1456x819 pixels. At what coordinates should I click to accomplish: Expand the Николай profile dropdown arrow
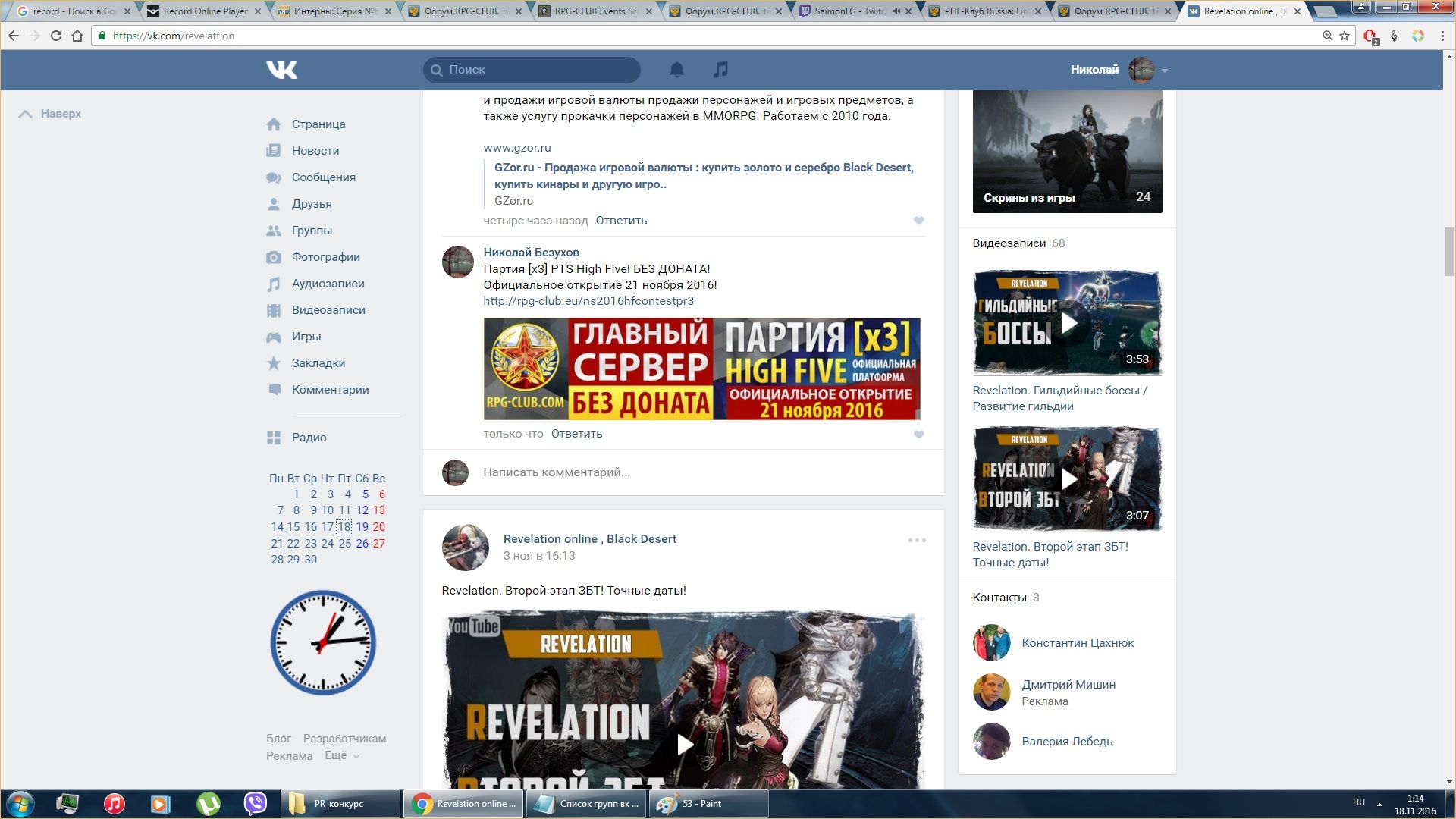click(1165, 71)
